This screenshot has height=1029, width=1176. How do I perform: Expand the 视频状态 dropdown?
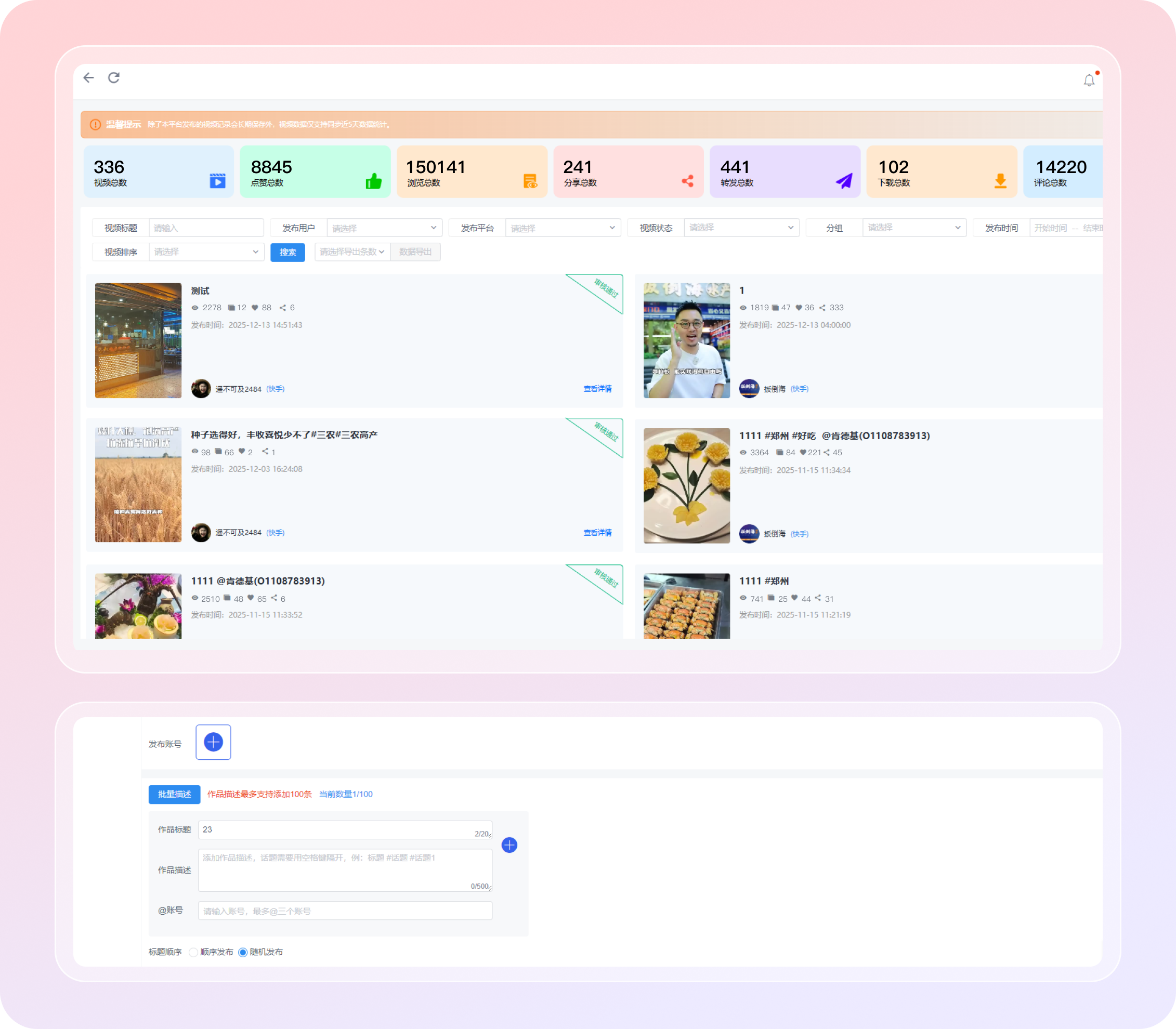coord(741,228)
